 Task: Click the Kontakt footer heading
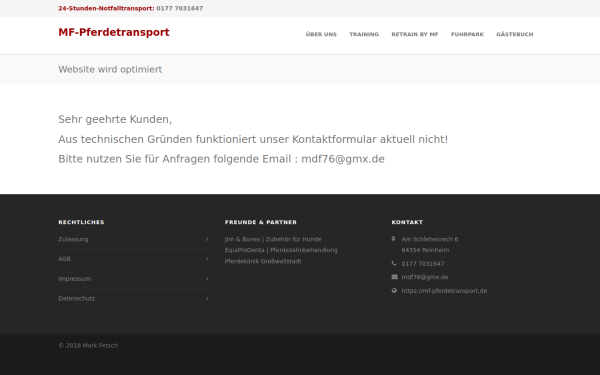pos(407,222)
